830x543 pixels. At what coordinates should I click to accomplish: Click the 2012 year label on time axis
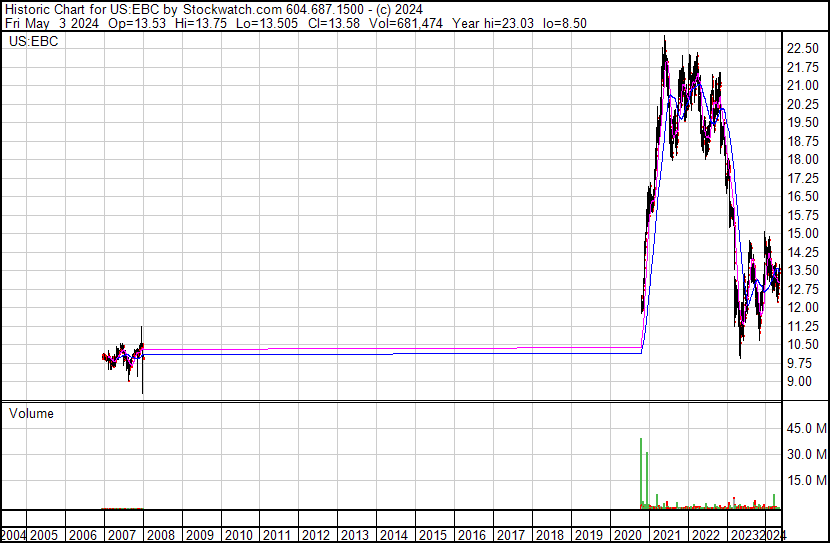pyautogui.click(x=316, y=535)
